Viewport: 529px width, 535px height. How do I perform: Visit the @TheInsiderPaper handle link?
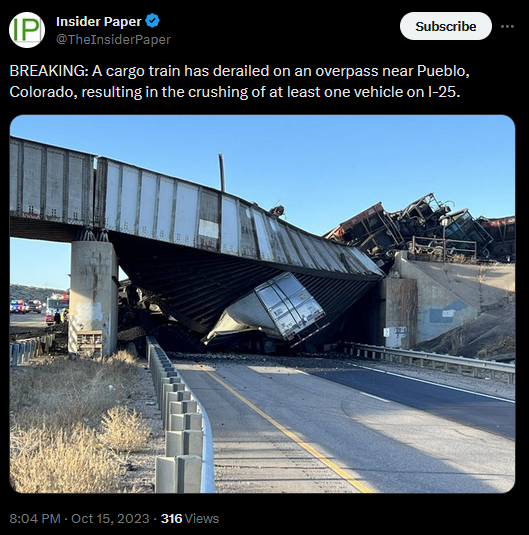[113, 40]
